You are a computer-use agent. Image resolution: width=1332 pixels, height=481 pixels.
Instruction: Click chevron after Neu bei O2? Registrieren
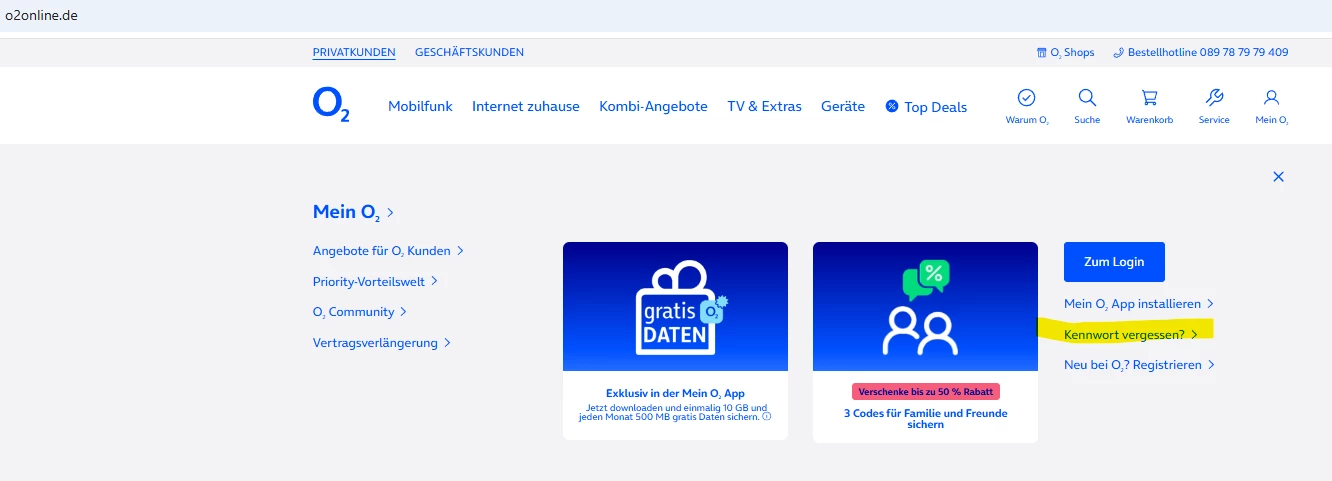pos(1211,365)
